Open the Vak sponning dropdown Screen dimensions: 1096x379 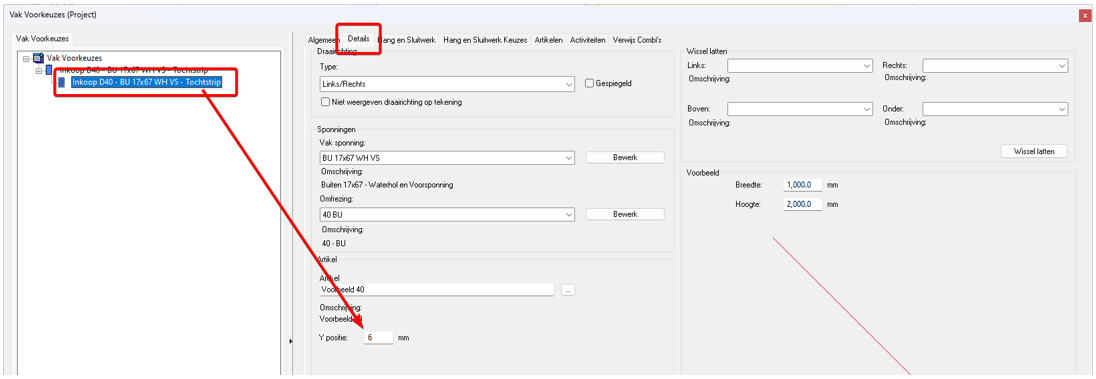coord(447,157)
